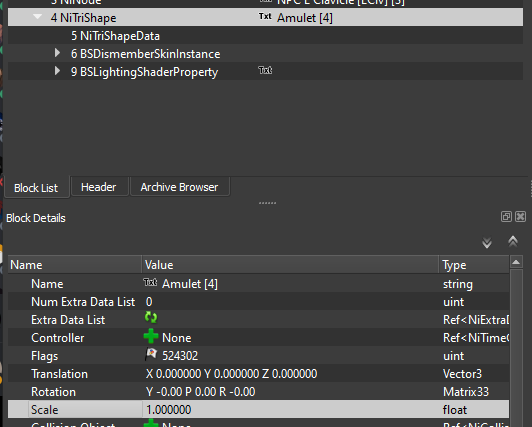Select the 5 NiTriShapeData block
Viewport: 532px width, 427px height.
115,36
